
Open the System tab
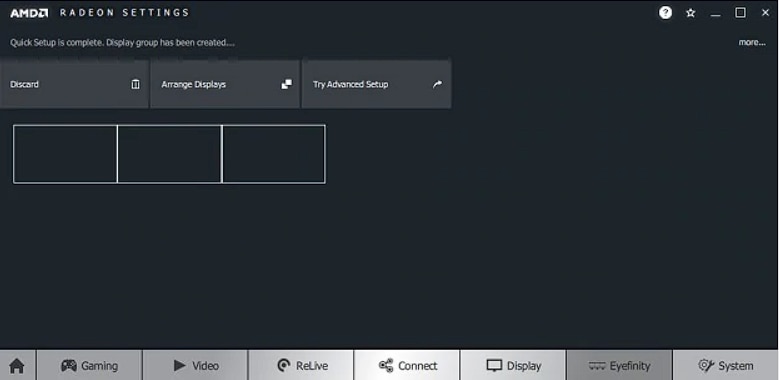click(725, 366)
